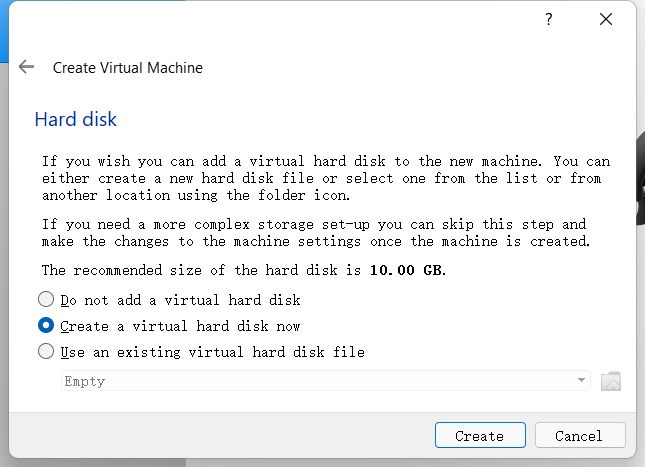
Task: Click the 'Do not add a virtual hard disk' label
Action: (x=180, y=300)
